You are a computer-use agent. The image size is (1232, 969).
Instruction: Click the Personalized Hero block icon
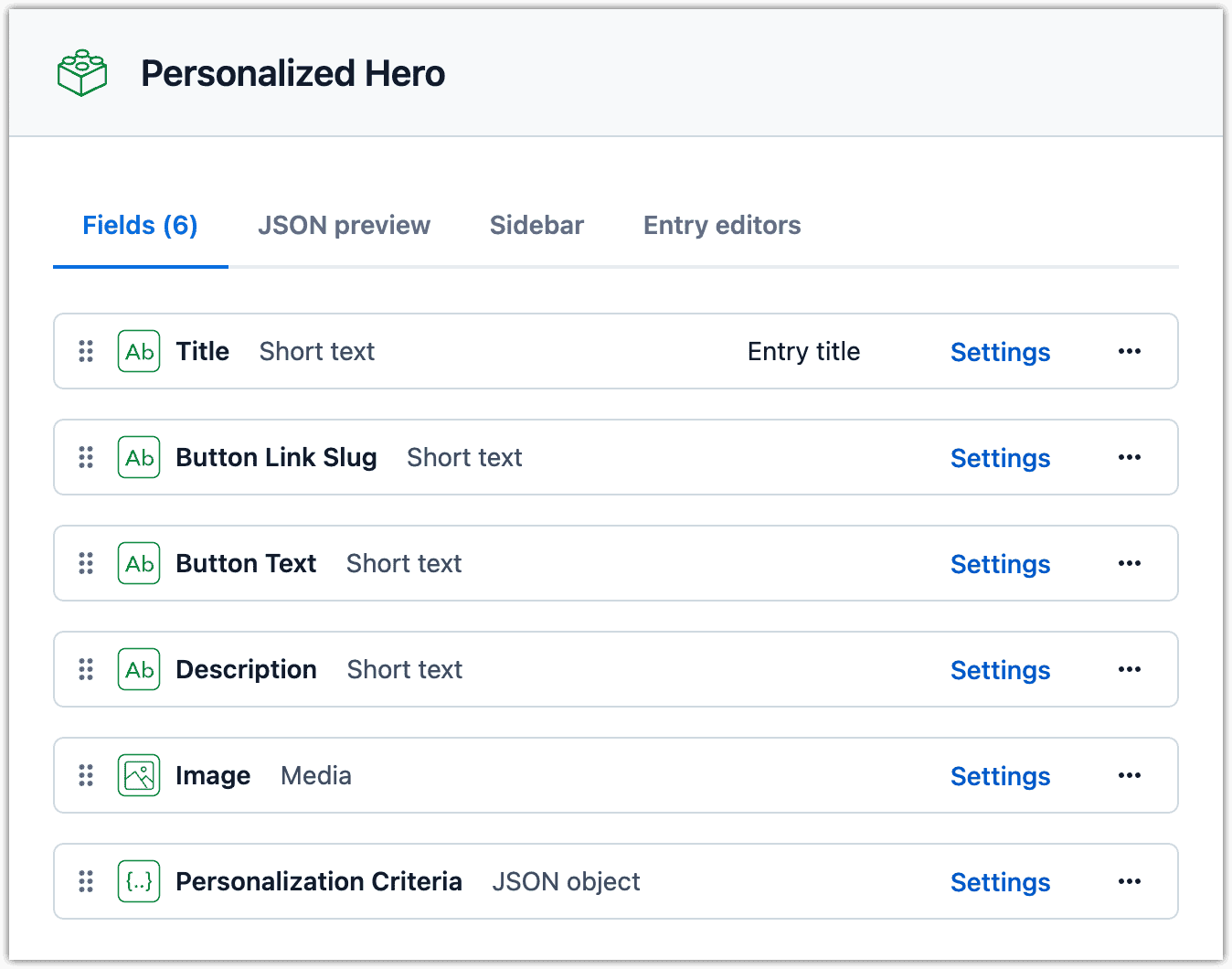(81, 71)
